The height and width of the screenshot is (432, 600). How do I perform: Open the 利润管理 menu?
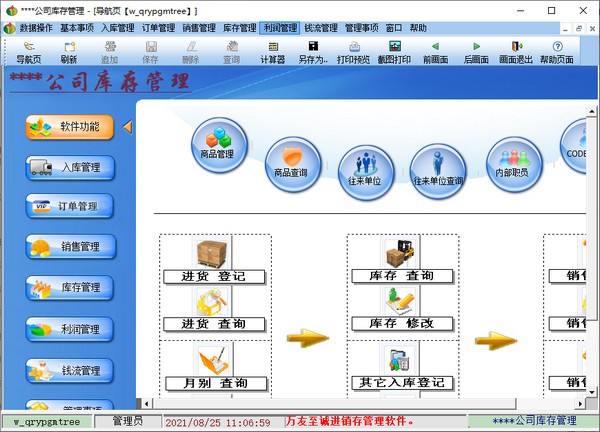coord(280,28)
